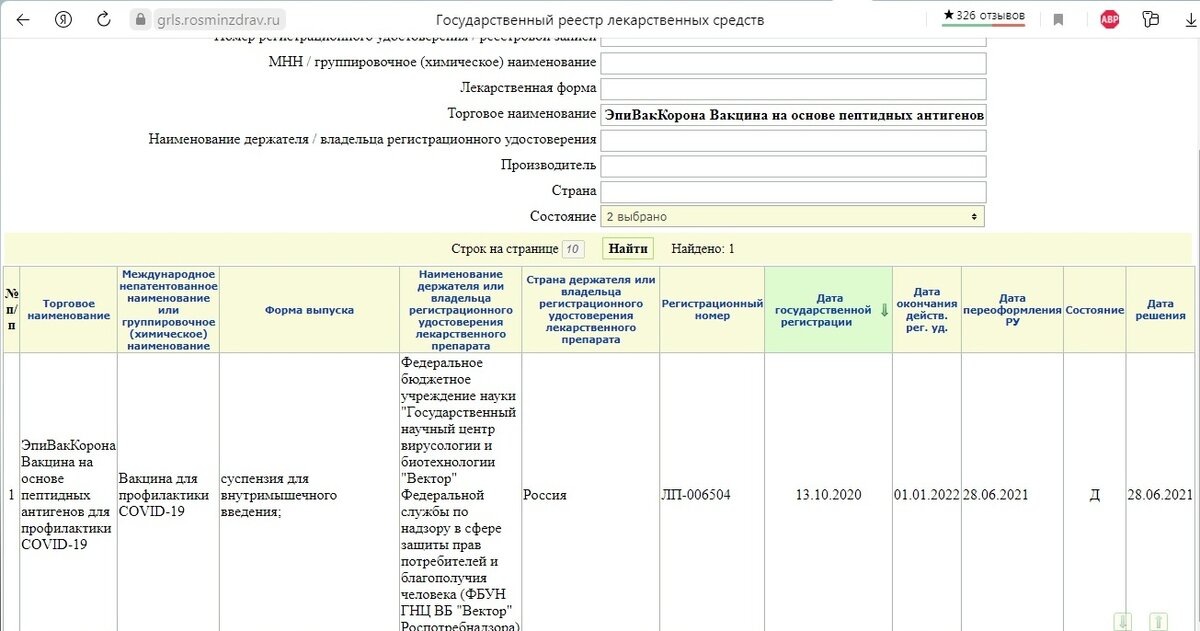Click the Найти search button
1200x631 pixels.
pyautogui.click(x=628, y=248)
